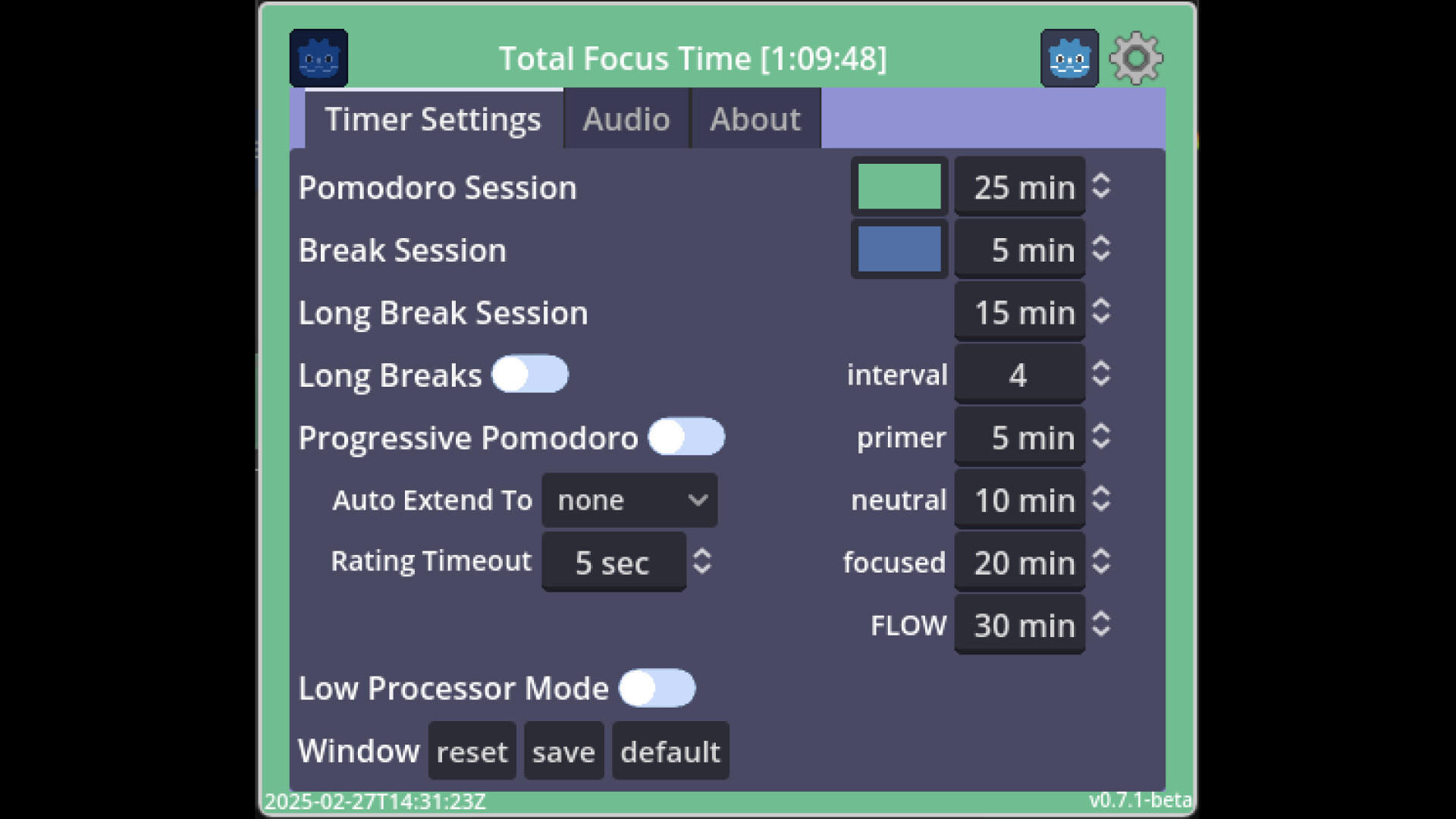Image resolution: width=1456 pixels, height=819 pixels.
Task: Switch to the Audio tab
Action: tap(626, 119)
